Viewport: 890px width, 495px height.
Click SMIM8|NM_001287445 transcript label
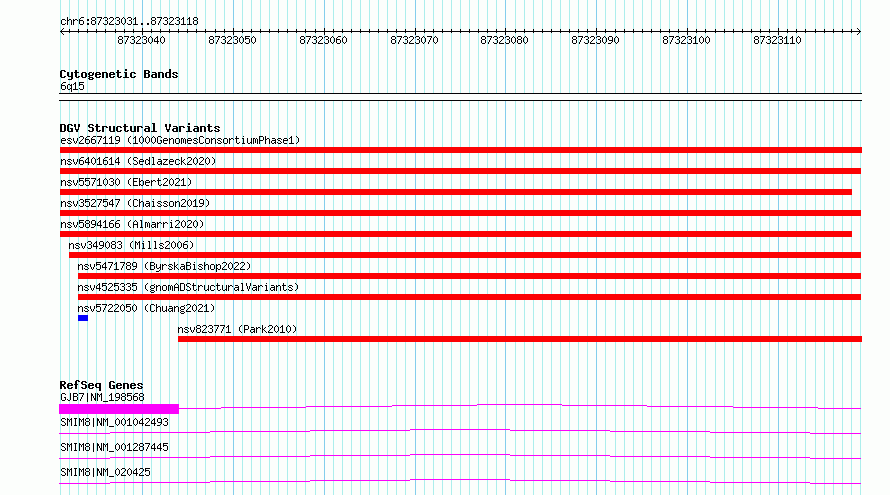[114, 447]
